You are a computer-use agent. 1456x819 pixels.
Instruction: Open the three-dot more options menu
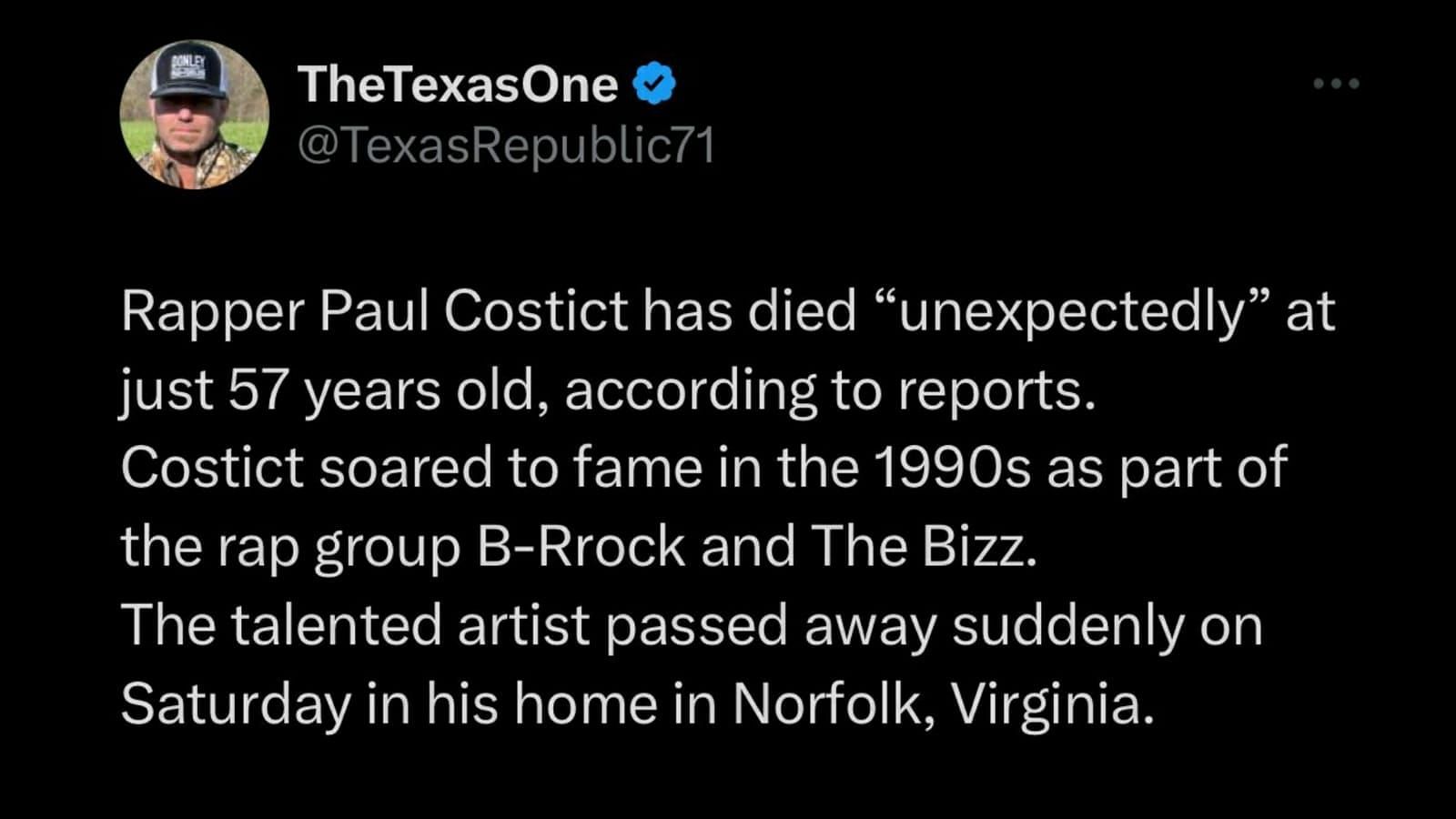pyautogui.click(x=1336, y=84)
